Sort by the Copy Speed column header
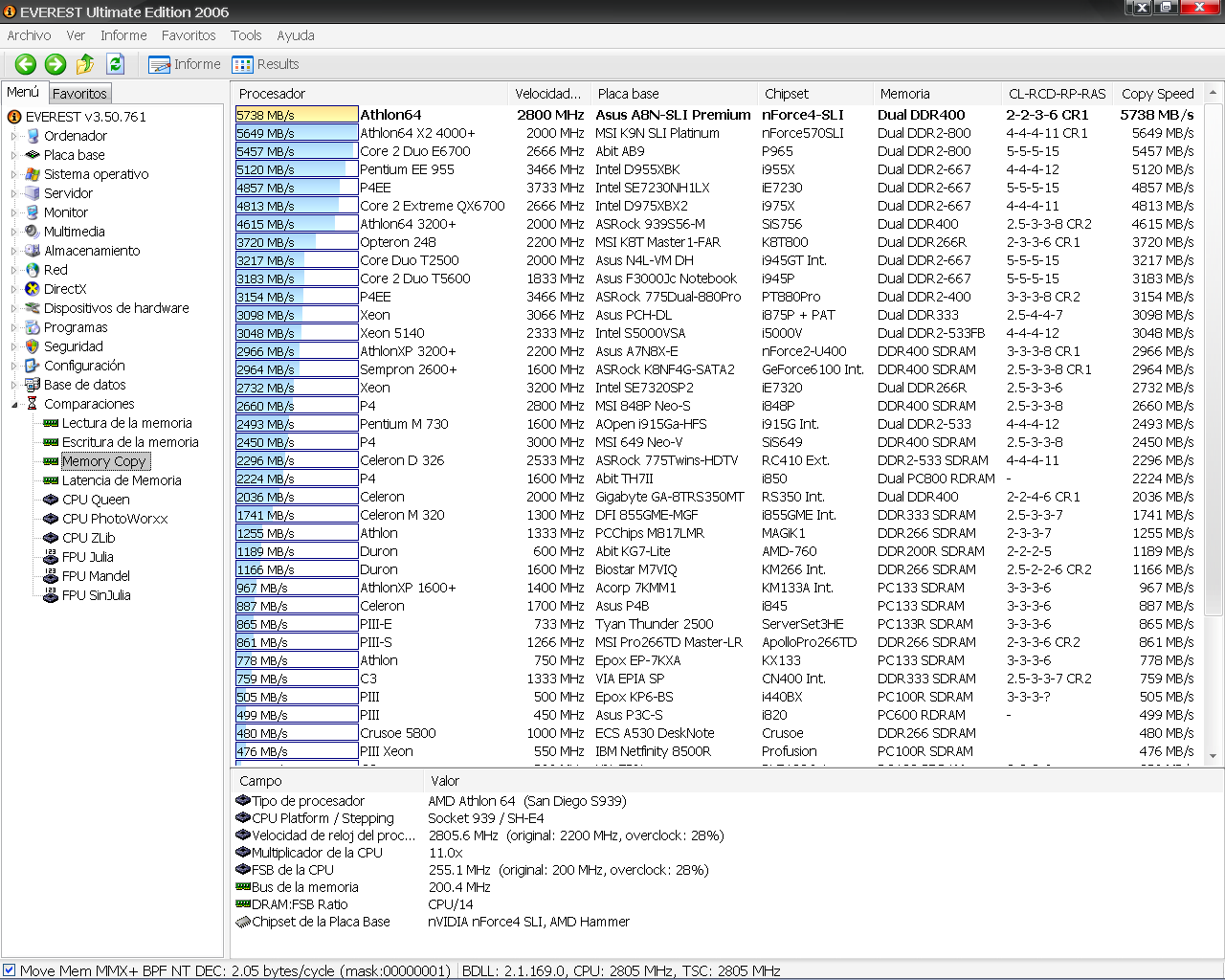 [1157, 94]
